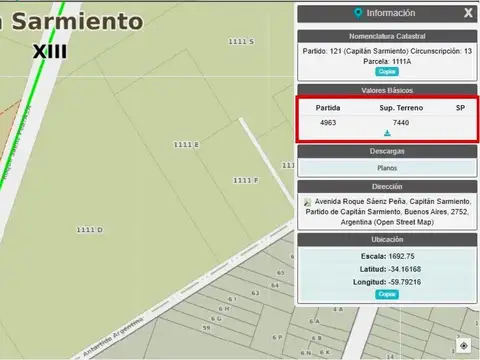
Task: Select parcel label 1111 S on the map
Action: coord(241,42)
